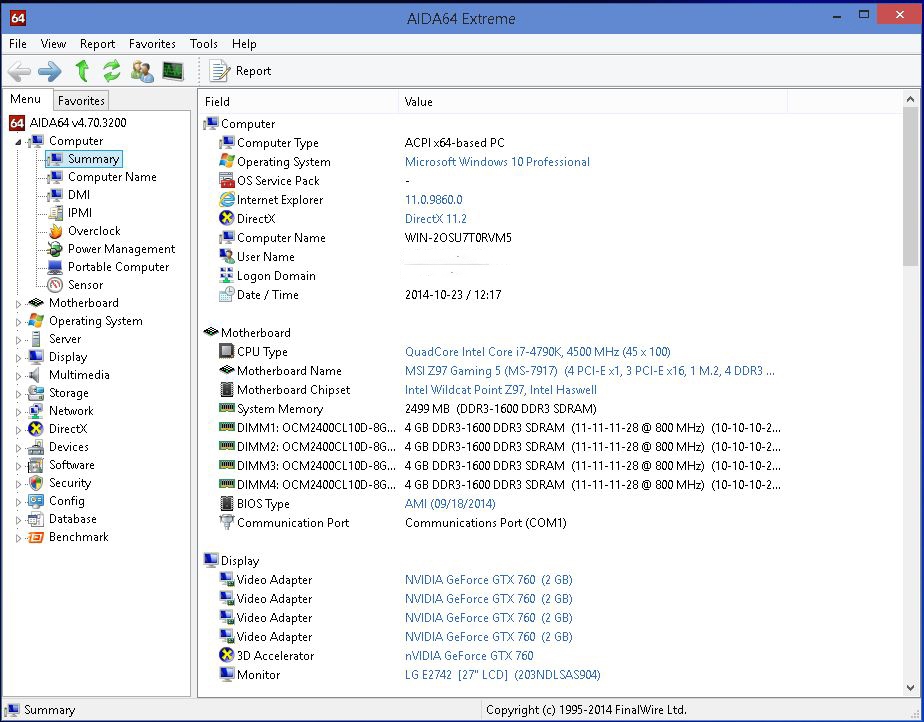This screenshot has height=722, width=924.
Task: Click the green Up arrow toolbar icon
Action: pyautogui.click(x=82, y=71)
